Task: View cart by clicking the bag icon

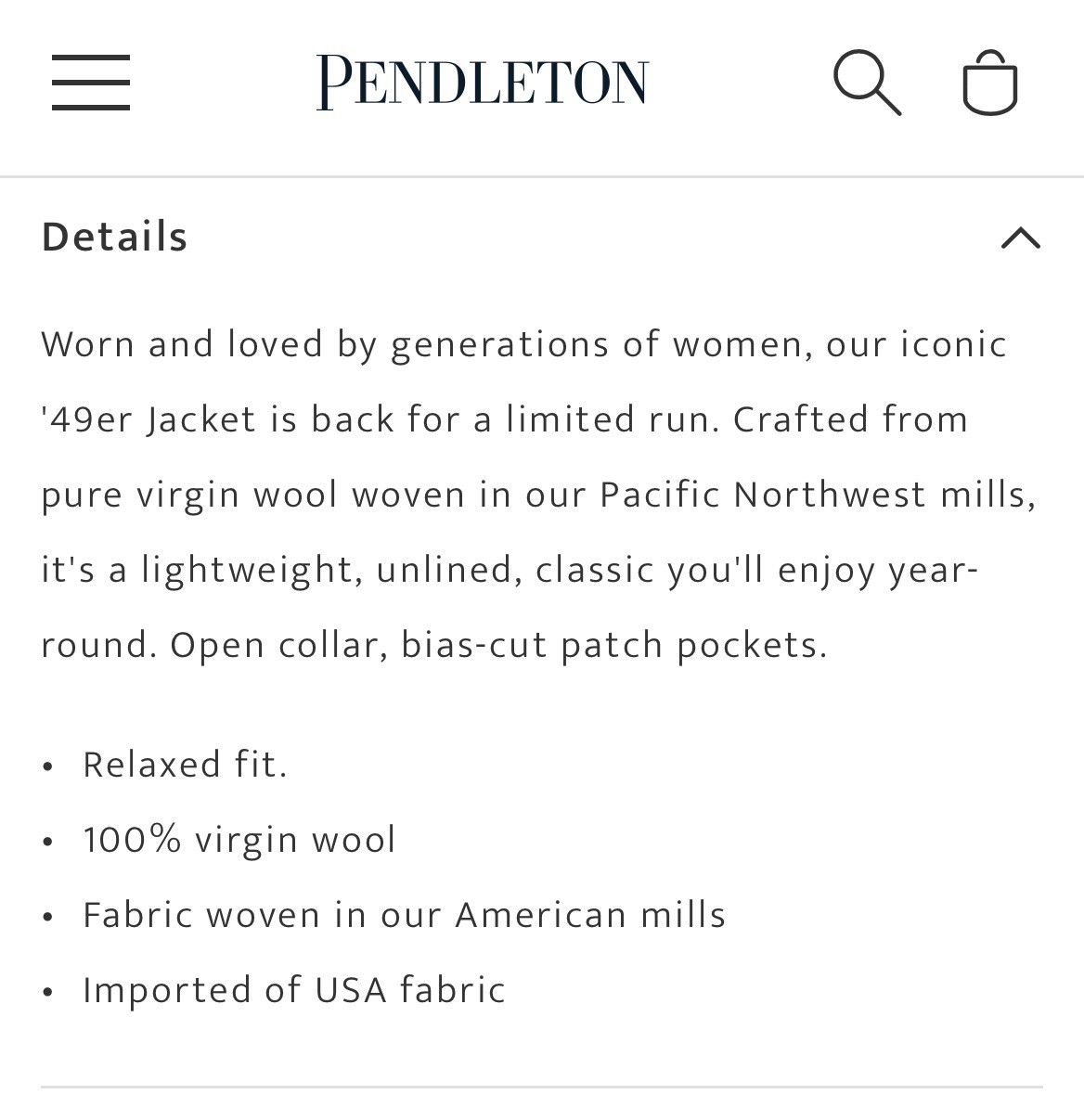Action: (990, 81)
